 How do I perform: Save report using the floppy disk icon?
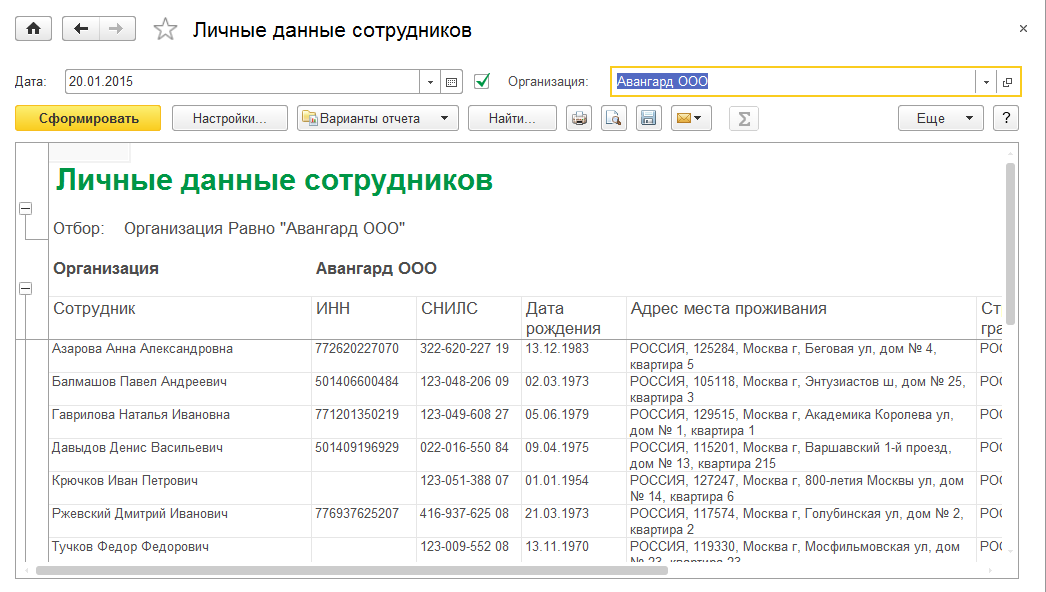647,119
